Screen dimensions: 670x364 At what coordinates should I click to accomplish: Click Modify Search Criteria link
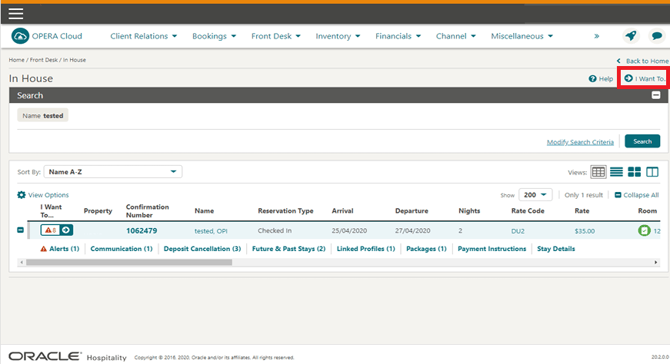pos(580,142)
